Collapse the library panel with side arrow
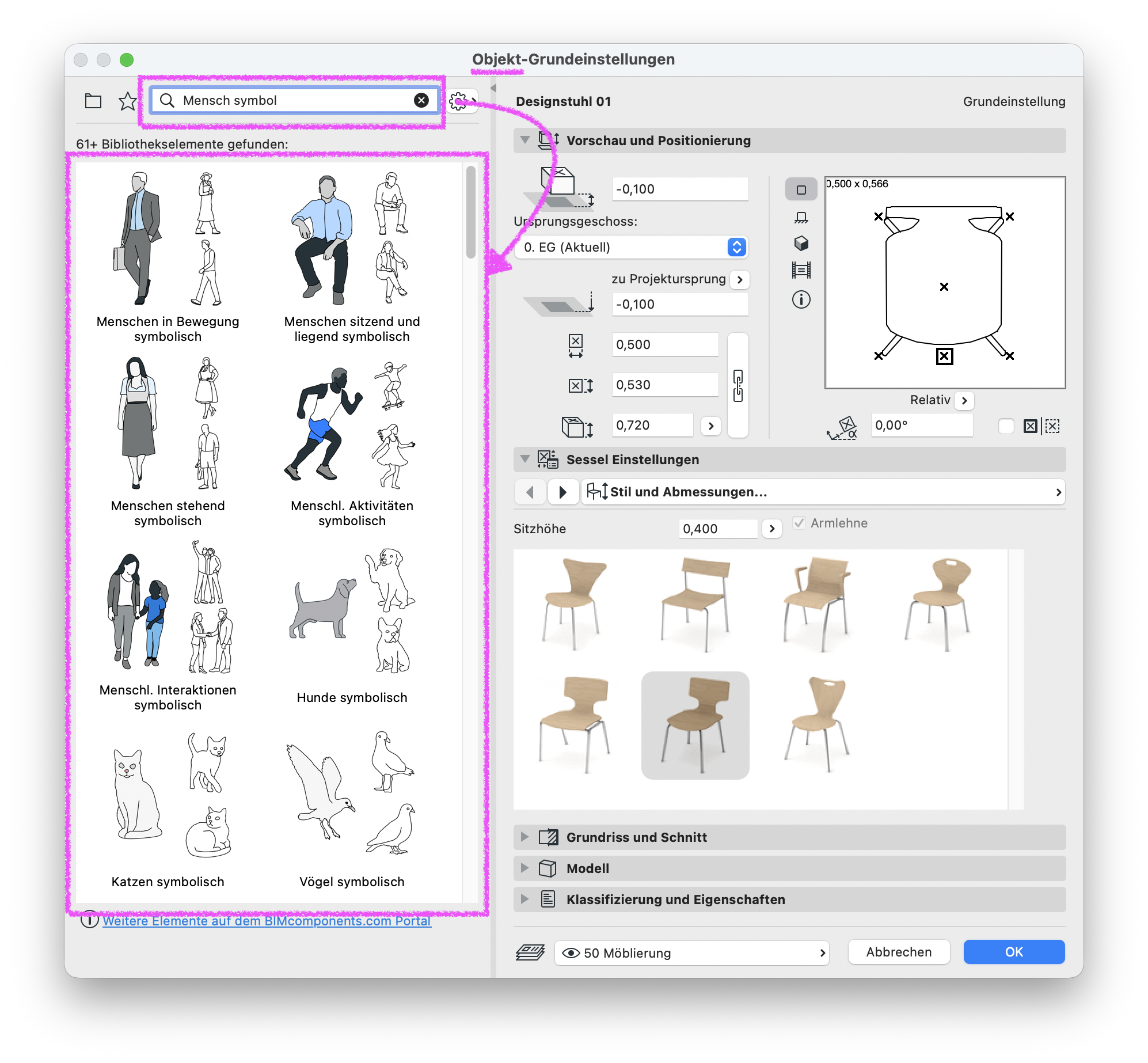The width and height of the screenshot is (1148, 1063). pos(493,88)
